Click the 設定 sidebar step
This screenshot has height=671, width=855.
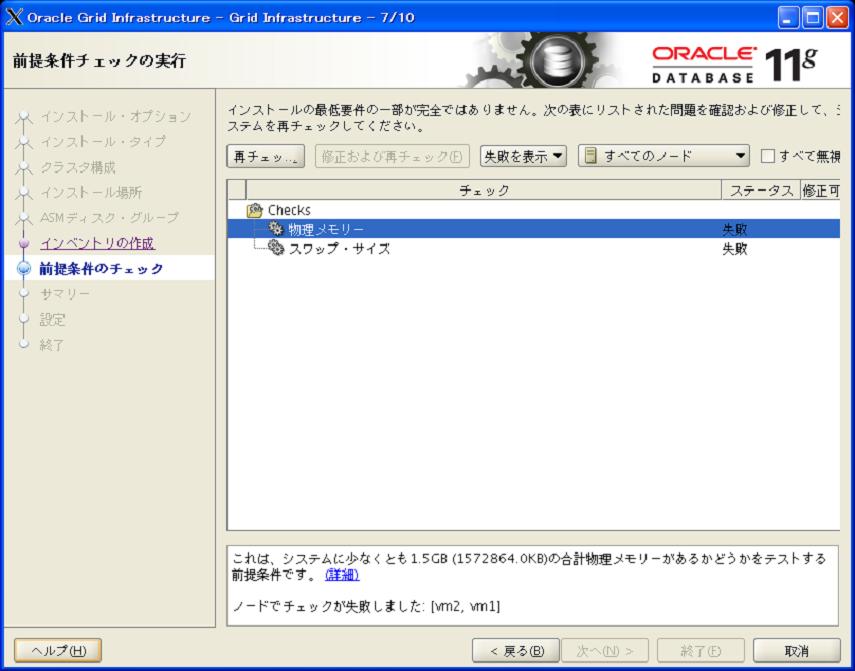(x=53, y=319)
